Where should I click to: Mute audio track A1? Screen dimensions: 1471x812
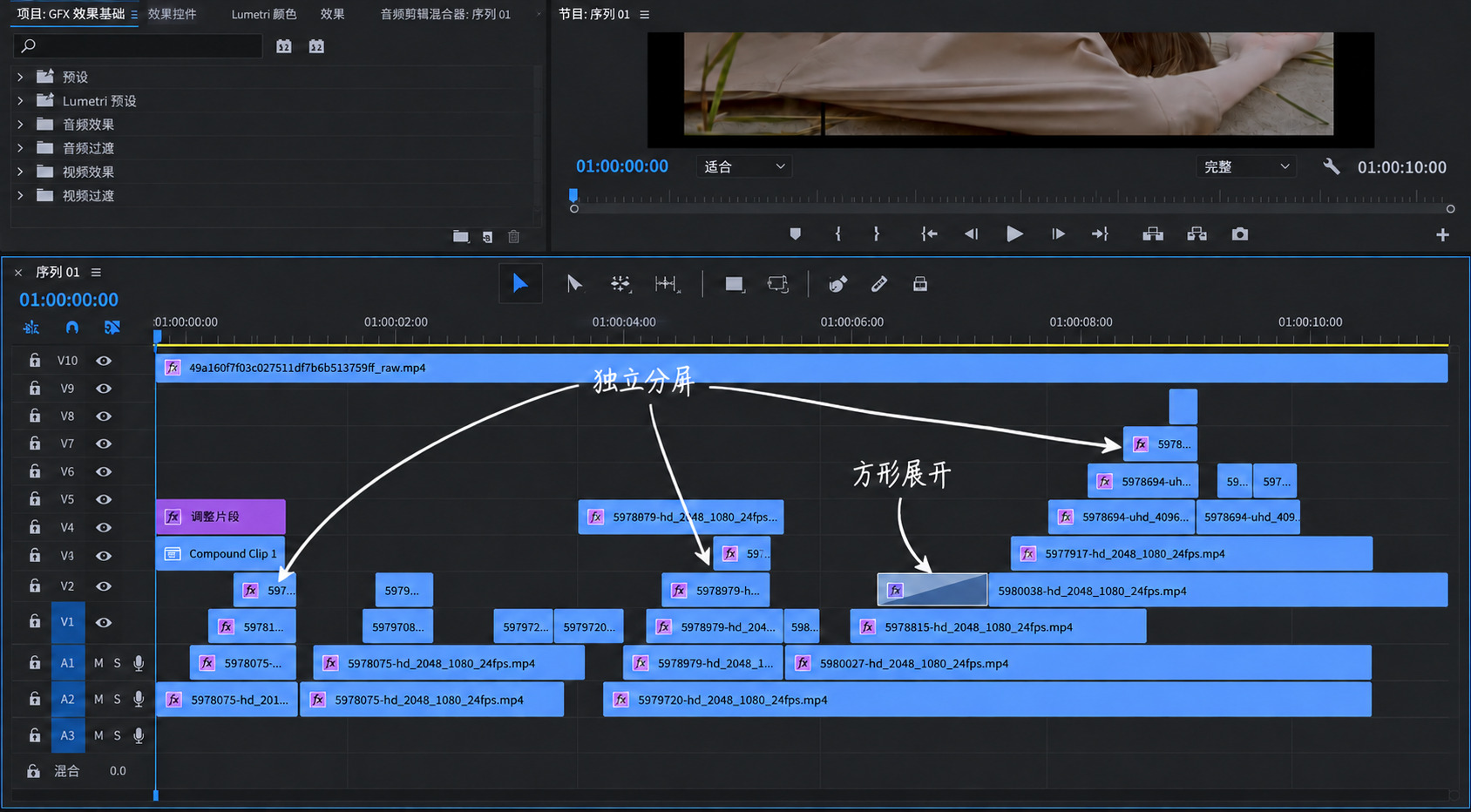coord(98,663)
